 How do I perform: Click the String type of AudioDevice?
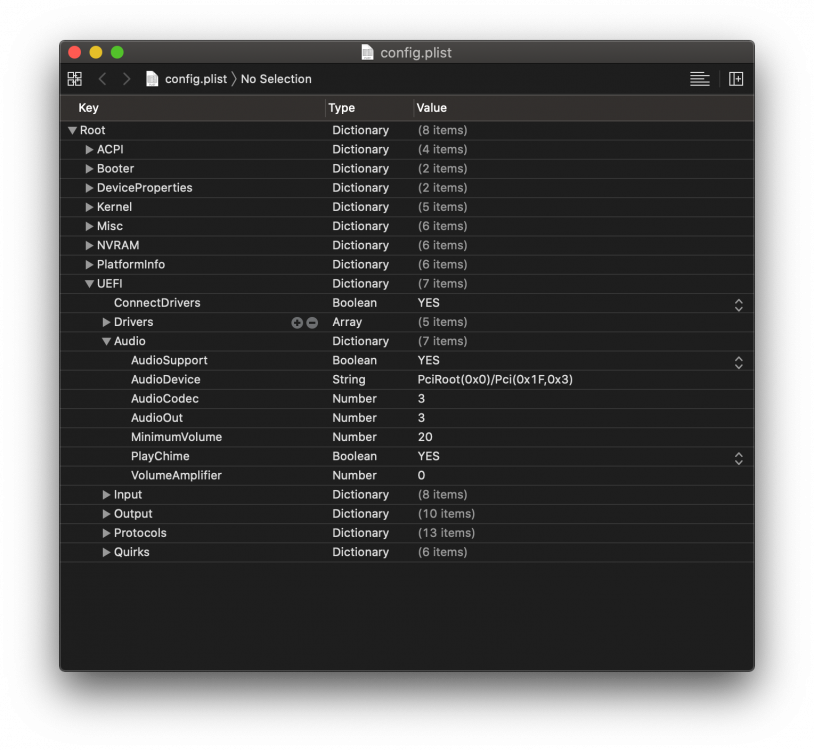pos(349,379)
